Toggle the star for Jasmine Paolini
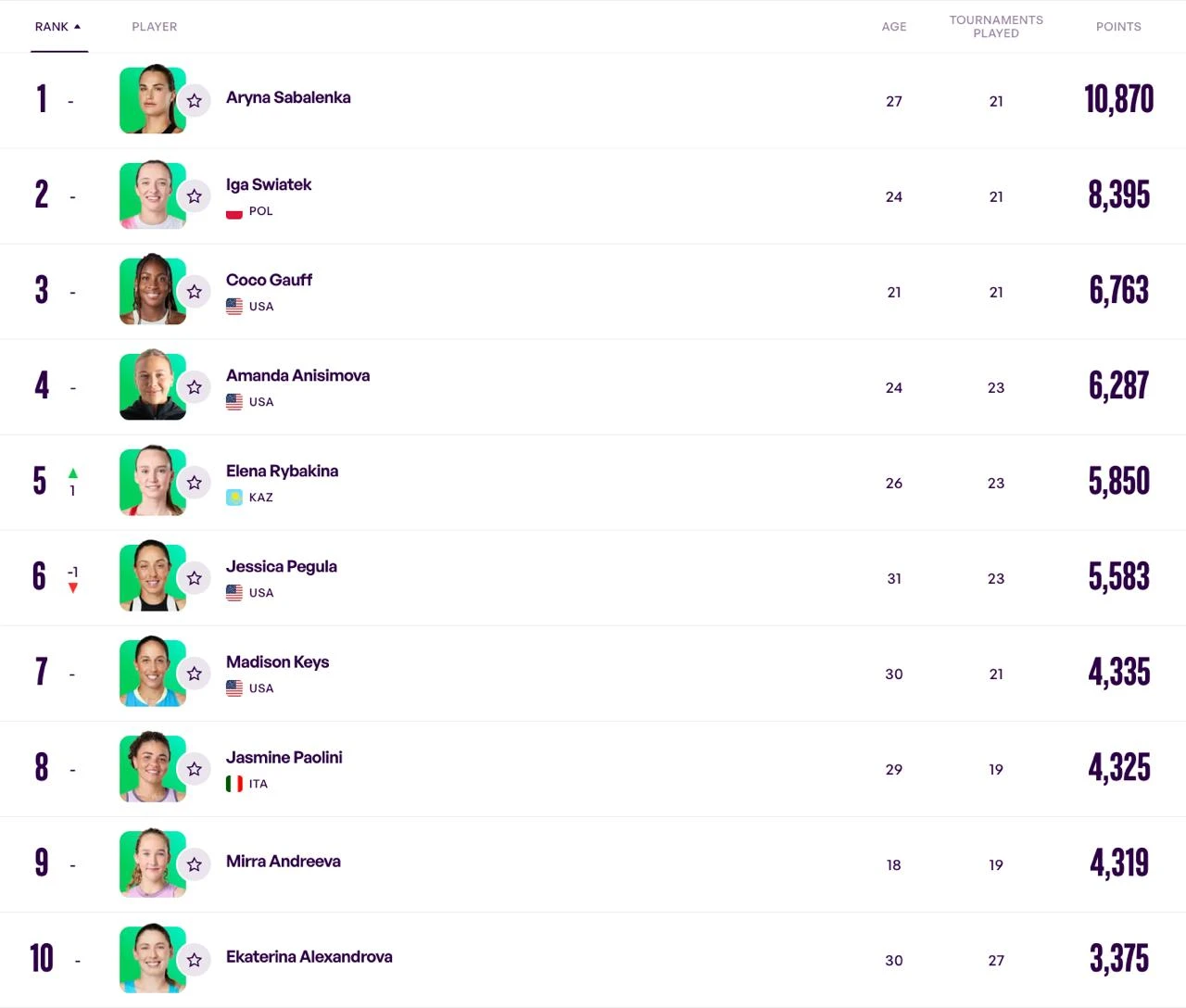This screenshot has height=1008, width=1186. [x=195, y=769]
